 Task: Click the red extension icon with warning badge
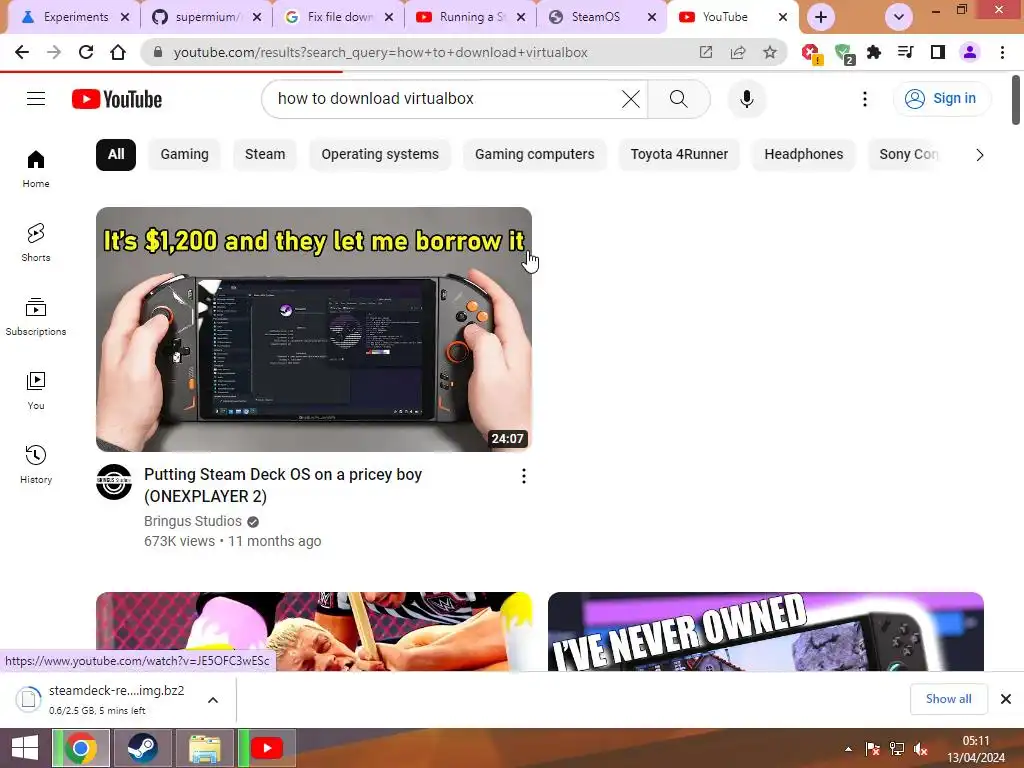(812, 54)
